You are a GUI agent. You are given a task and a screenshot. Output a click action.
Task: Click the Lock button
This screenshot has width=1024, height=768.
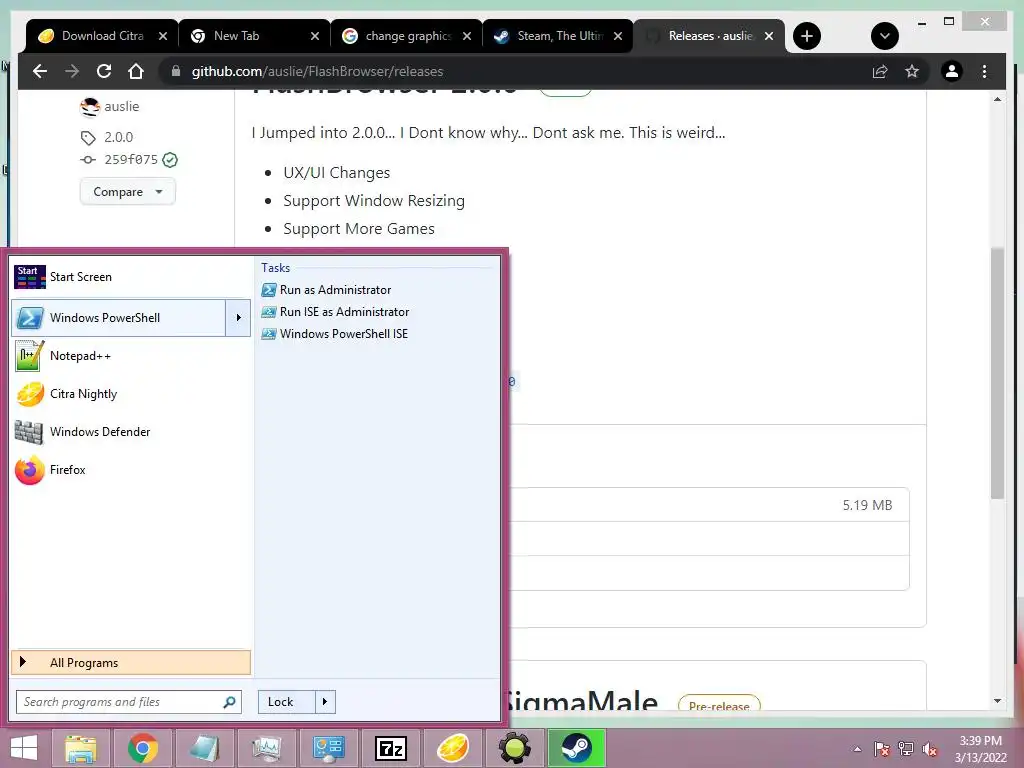[x=287, y=702]
